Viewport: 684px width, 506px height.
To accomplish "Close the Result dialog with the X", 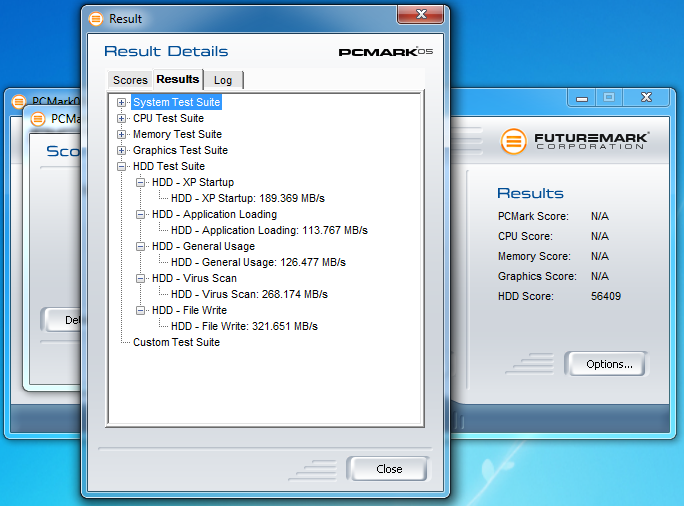I will click(x=421, y=14).
